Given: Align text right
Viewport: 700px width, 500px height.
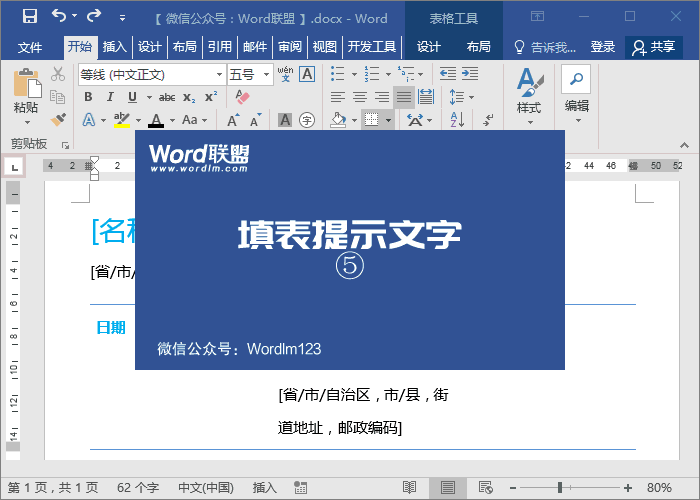Looking at the screenshot, I should click(x=382, y=97).
